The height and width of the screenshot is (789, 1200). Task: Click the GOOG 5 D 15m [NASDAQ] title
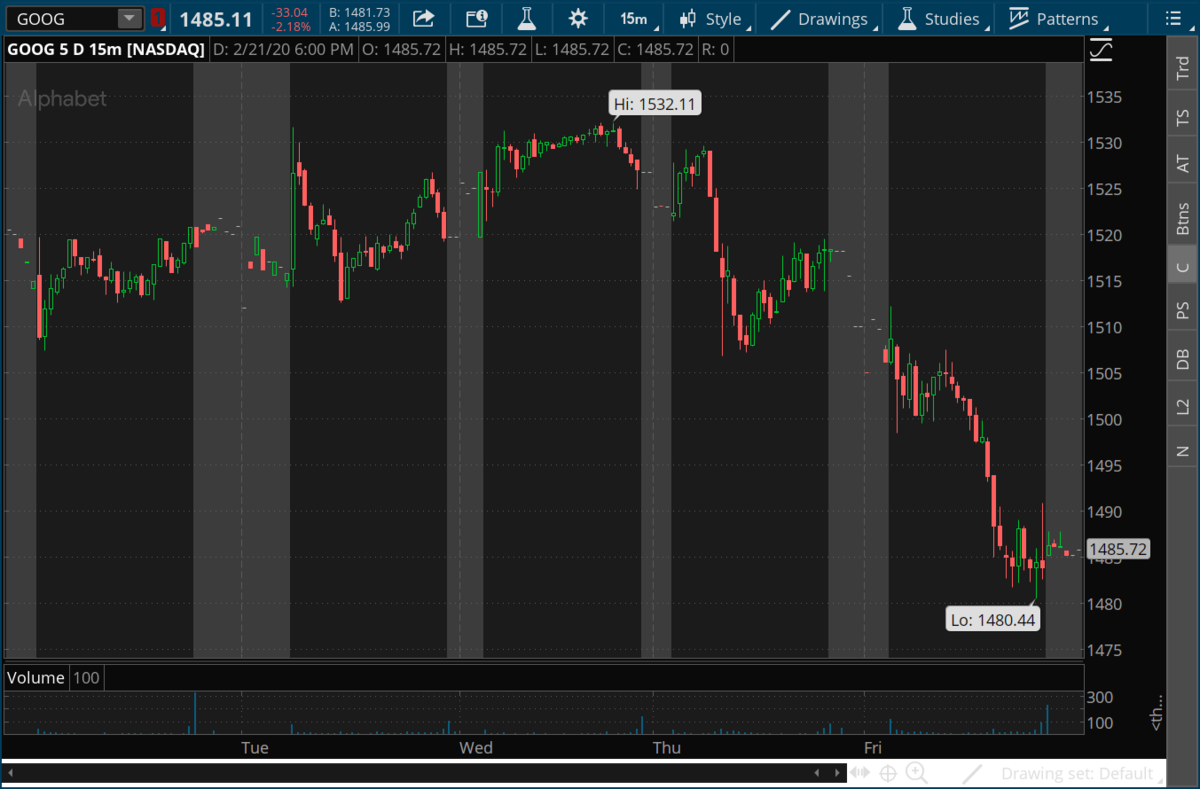(x=106, y=49)
